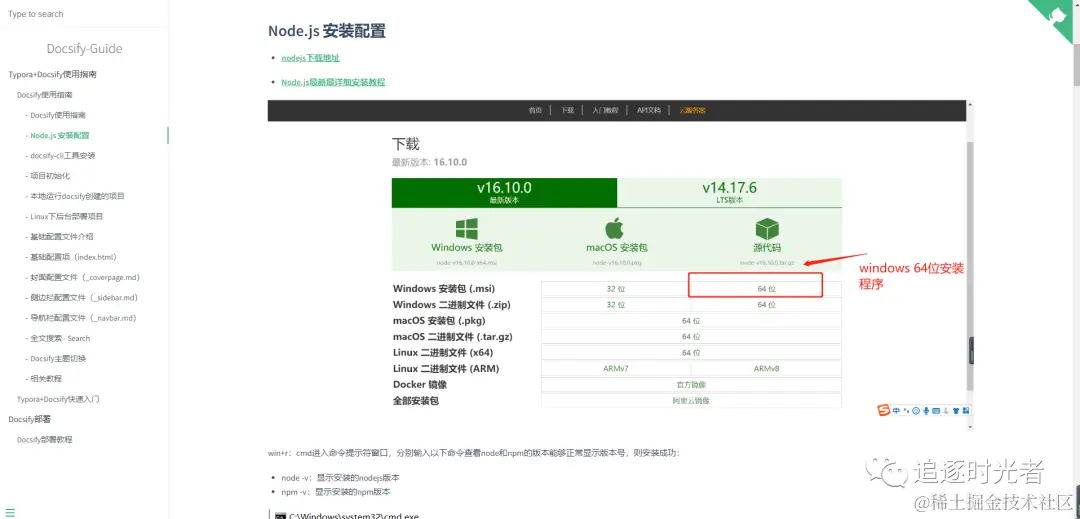Open Typora+Docsify使用指南 in the sidebar

[x=52, y=74]
